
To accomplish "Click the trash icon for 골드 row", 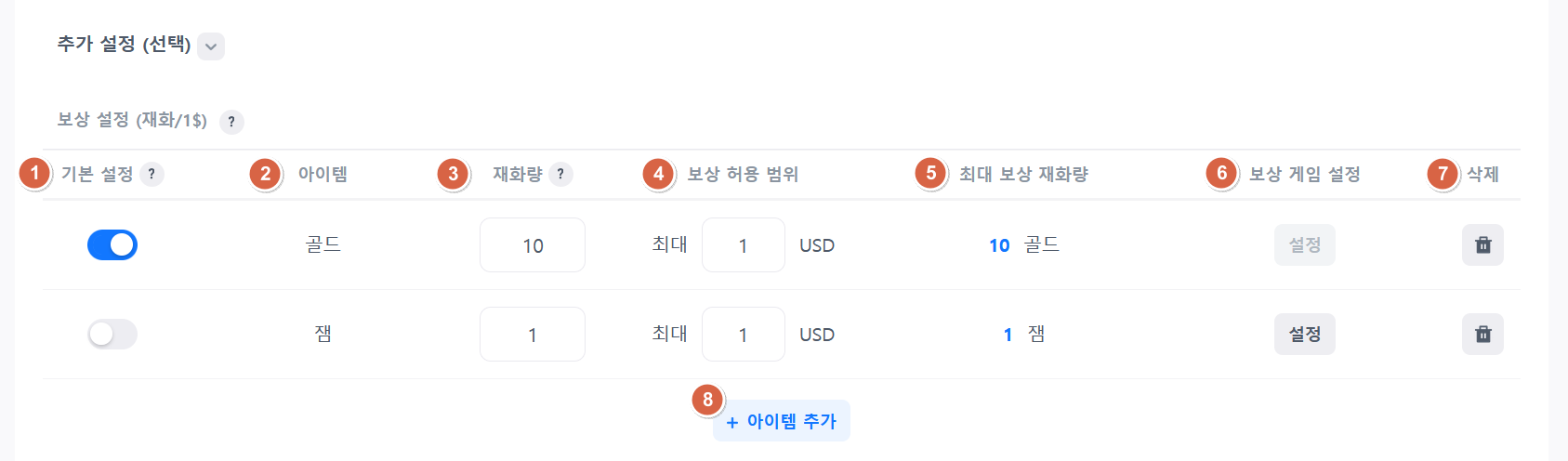I will click(1482, 245).
